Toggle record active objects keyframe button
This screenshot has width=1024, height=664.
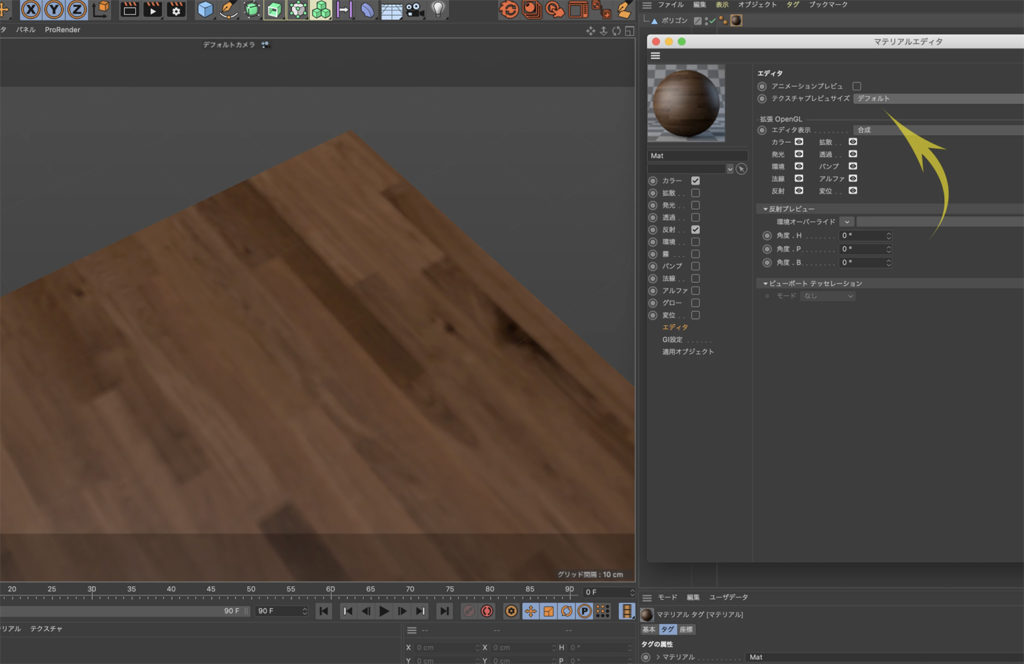point(468,611)
